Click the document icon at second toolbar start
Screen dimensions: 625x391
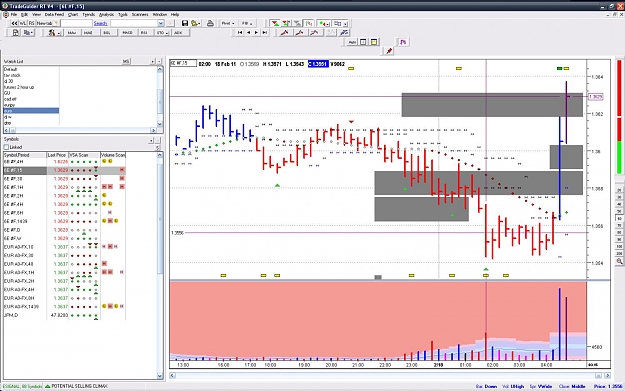coord(16,33)
